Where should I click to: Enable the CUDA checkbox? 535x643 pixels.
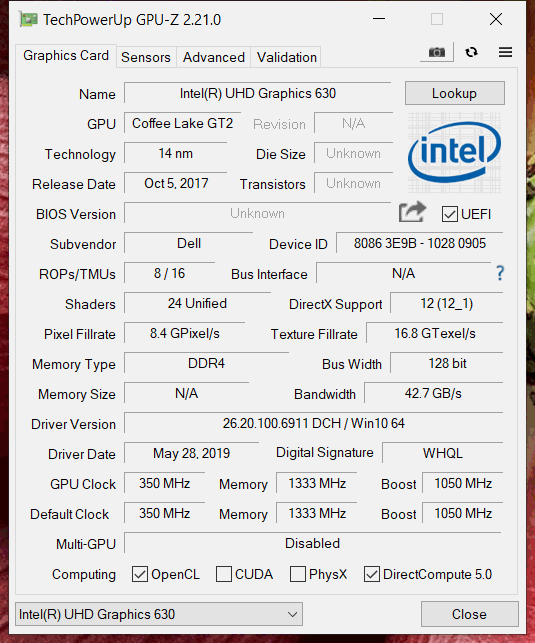[x=224, y=574]
